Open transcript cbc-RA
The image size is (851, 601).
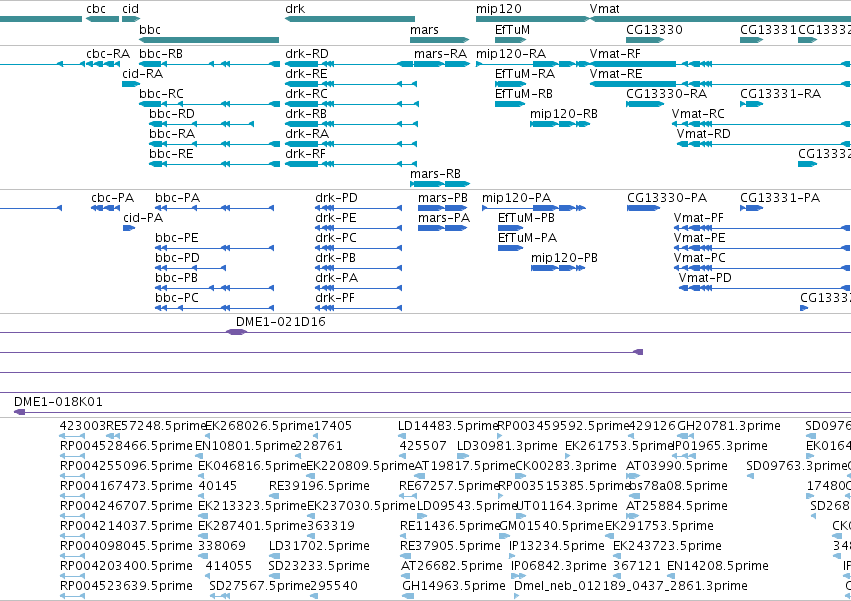[x=108, y=54]
